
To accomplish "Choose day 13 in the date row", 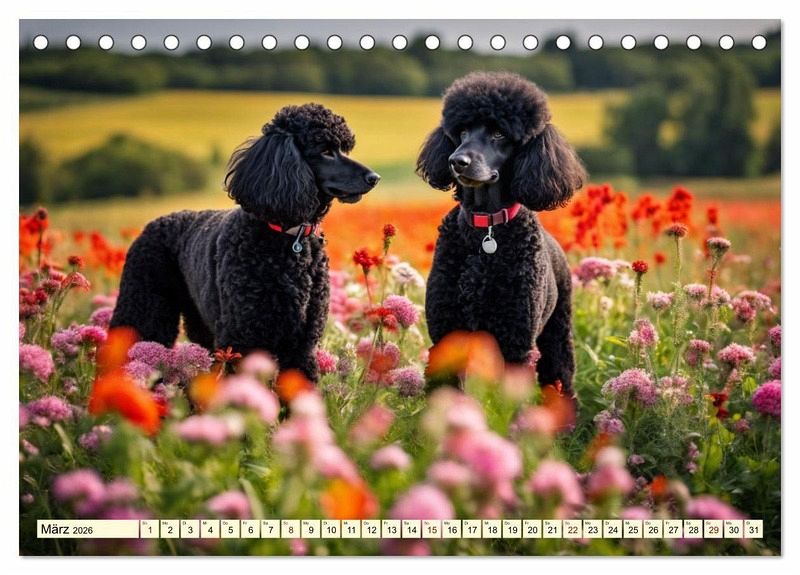I will 391,529.
